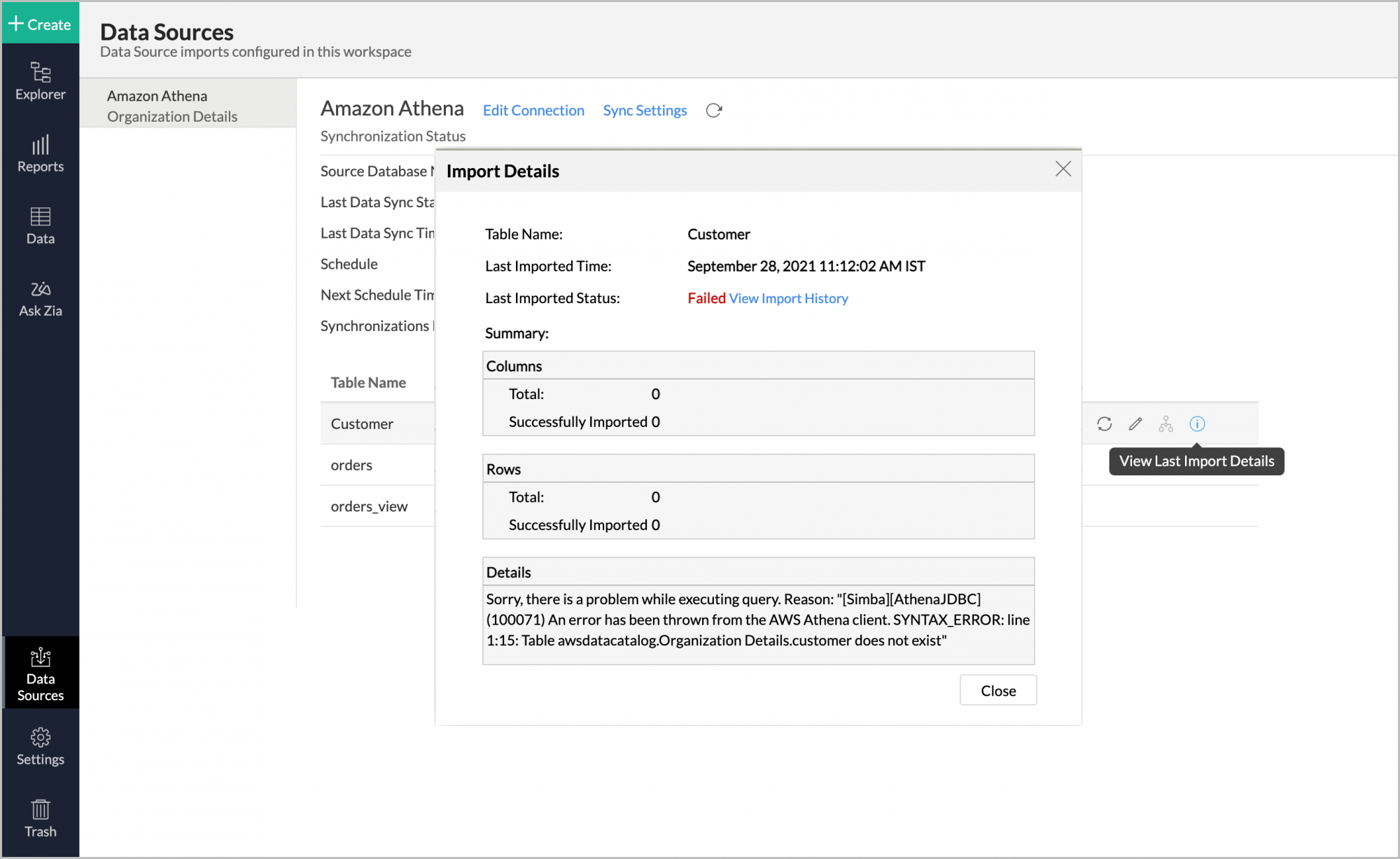Click the error message text in Details
Image resolution: width=1400 pixels, height=859 pixels.
click(757, 620)
